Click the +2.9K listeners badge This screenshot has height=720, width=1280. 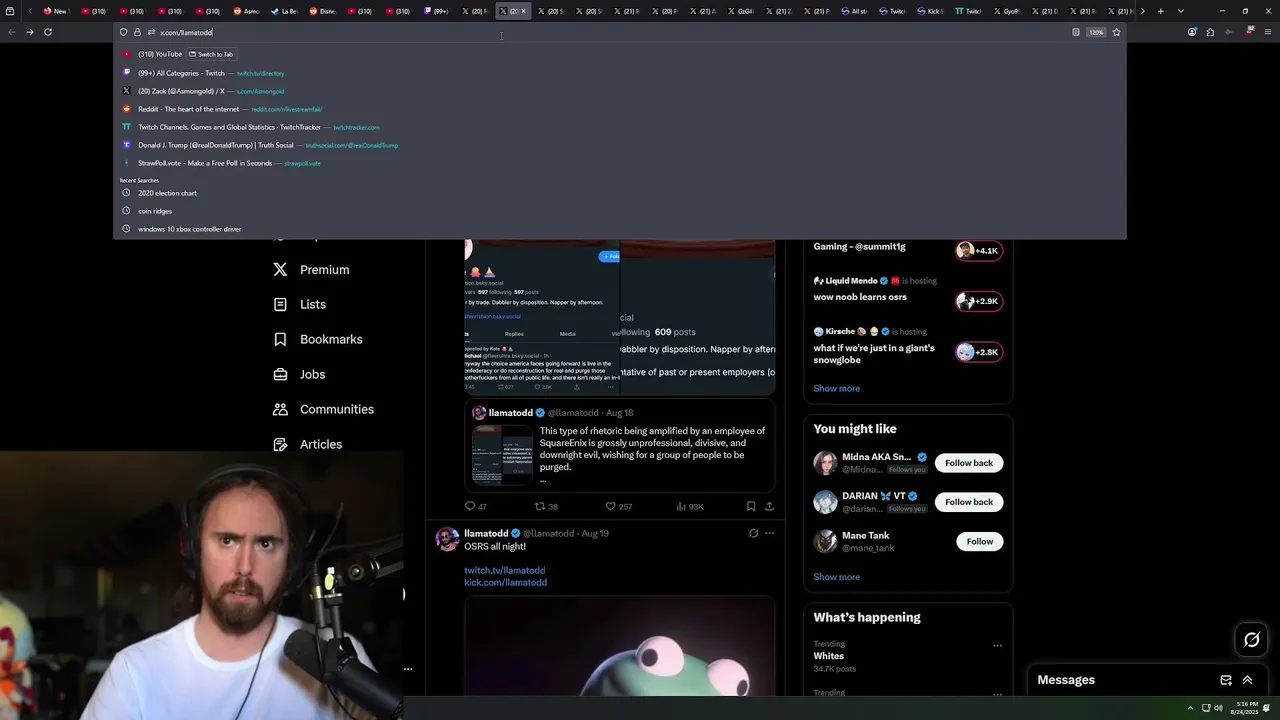click(x=978, y=301)
